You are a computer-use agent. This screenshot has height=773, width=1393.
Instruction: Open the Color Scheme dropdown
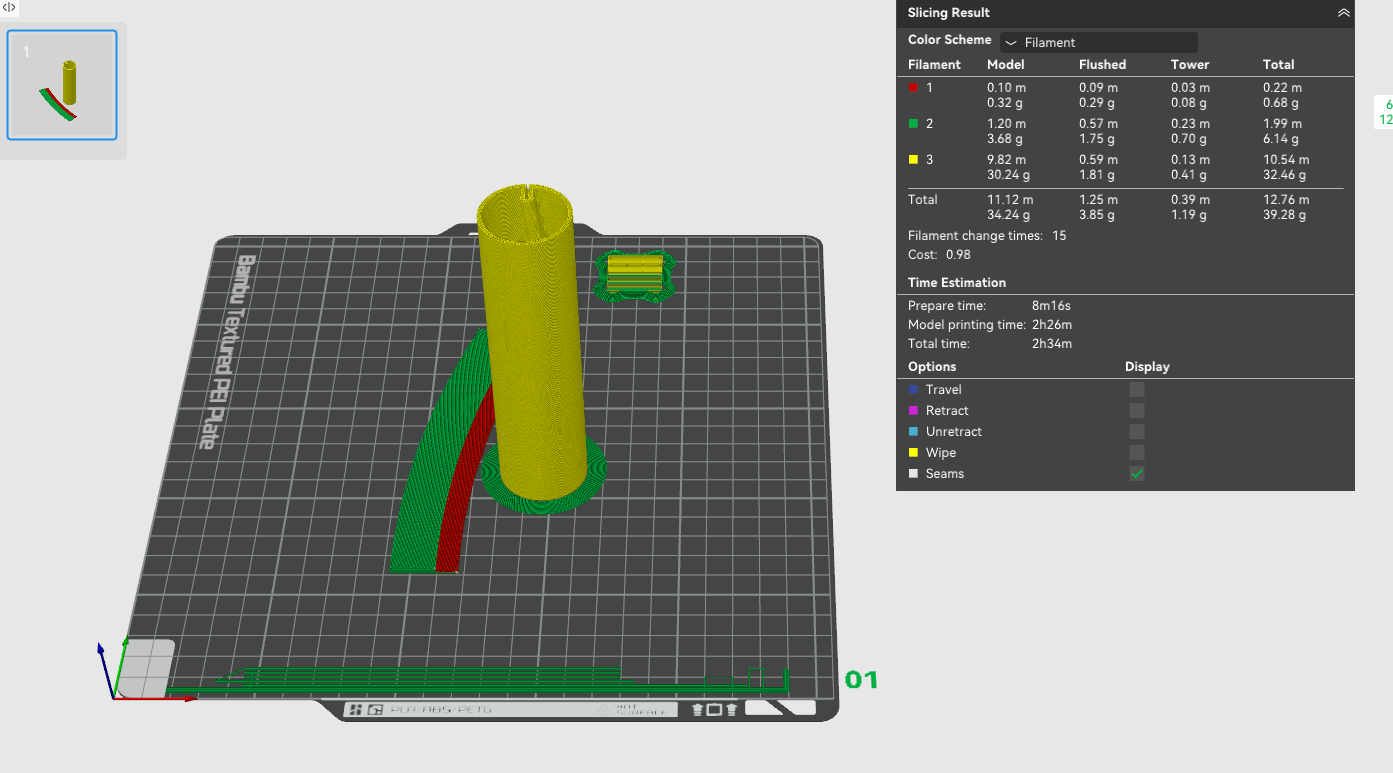click(x=1098, y=43)
